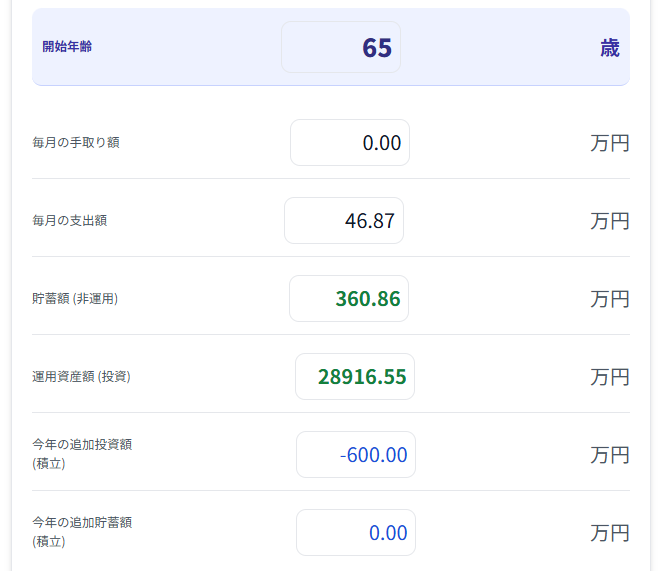This screenshot has height=571, width=664.
Task: Focus the 今年の追加貯蓄額 field showing 0.00
Action: coord(356,532)
